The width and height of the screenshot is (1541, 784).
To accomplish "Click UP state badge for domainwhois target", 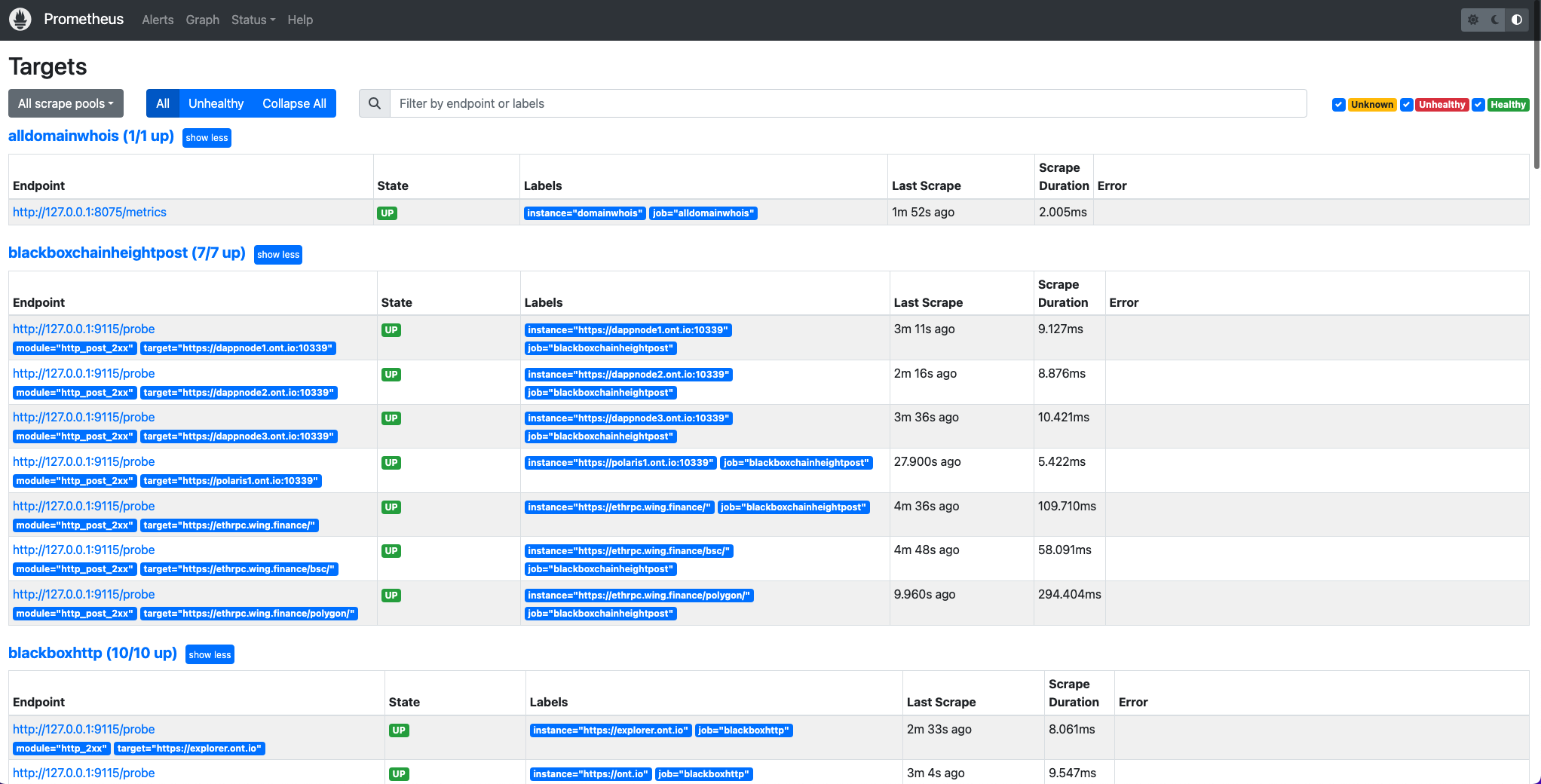I will click(x=387, y=213).
